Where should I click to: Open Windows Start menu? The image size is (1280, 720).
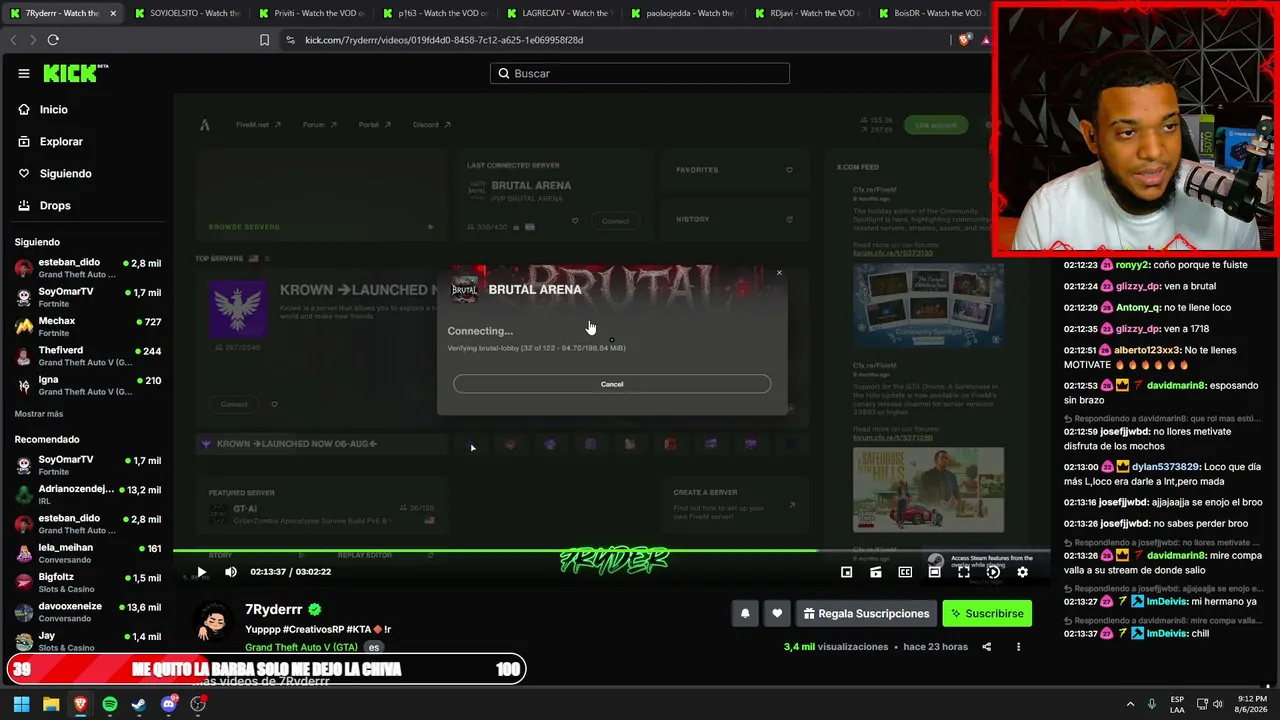tap(21, 704)
